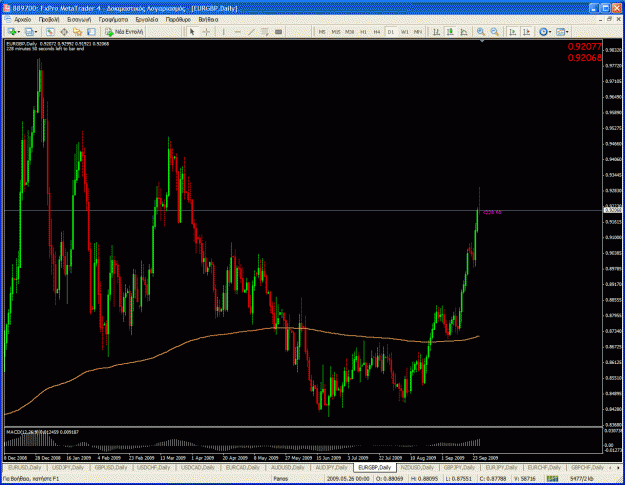Image resolution: width=625 pixels, height=485 pixels.
Task: Select the Cursor arrow tool
Action: tap(192, 32)
